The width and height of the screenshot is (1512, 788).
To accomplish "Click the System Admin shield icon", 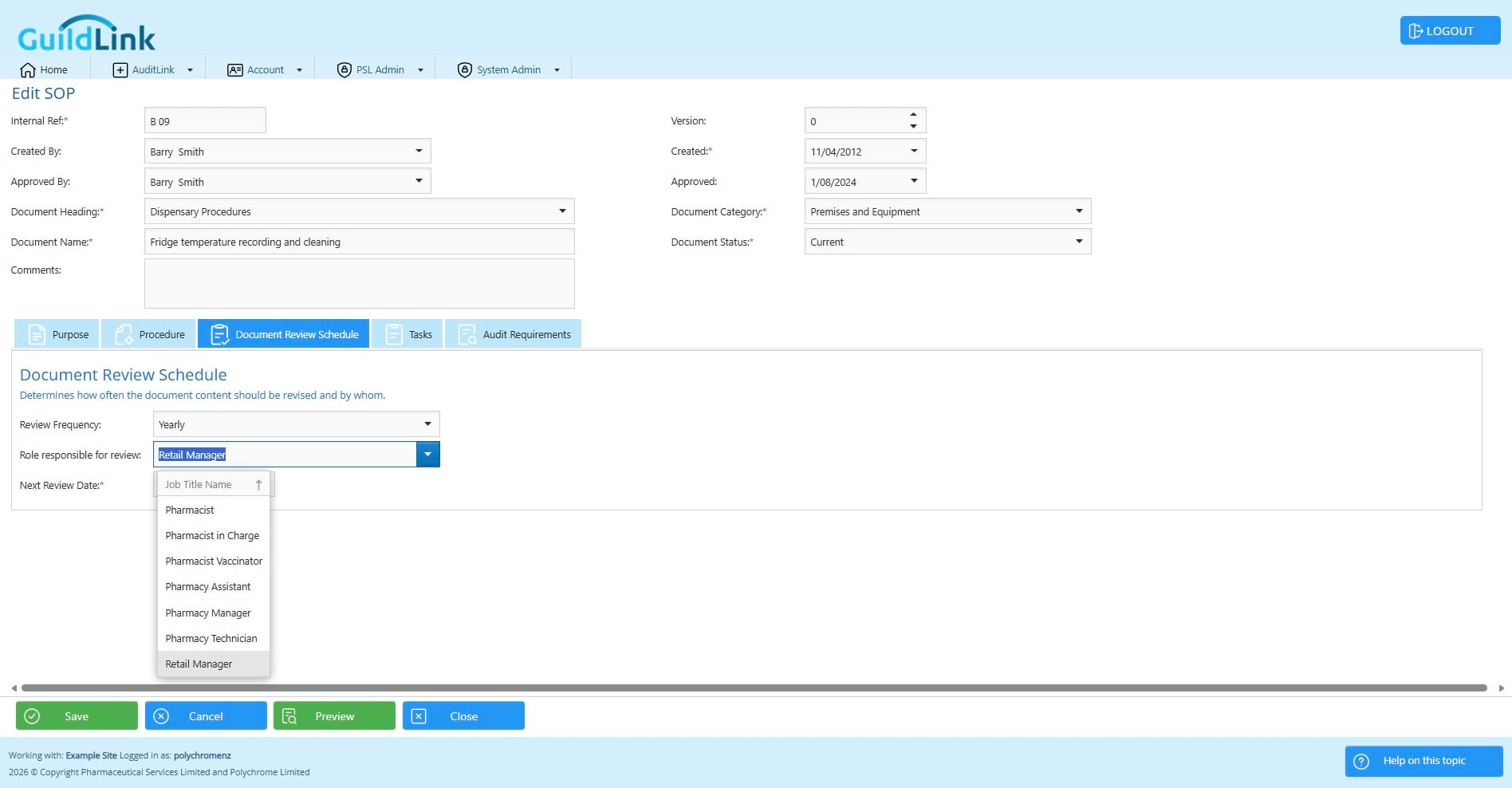I will point(465,70).
